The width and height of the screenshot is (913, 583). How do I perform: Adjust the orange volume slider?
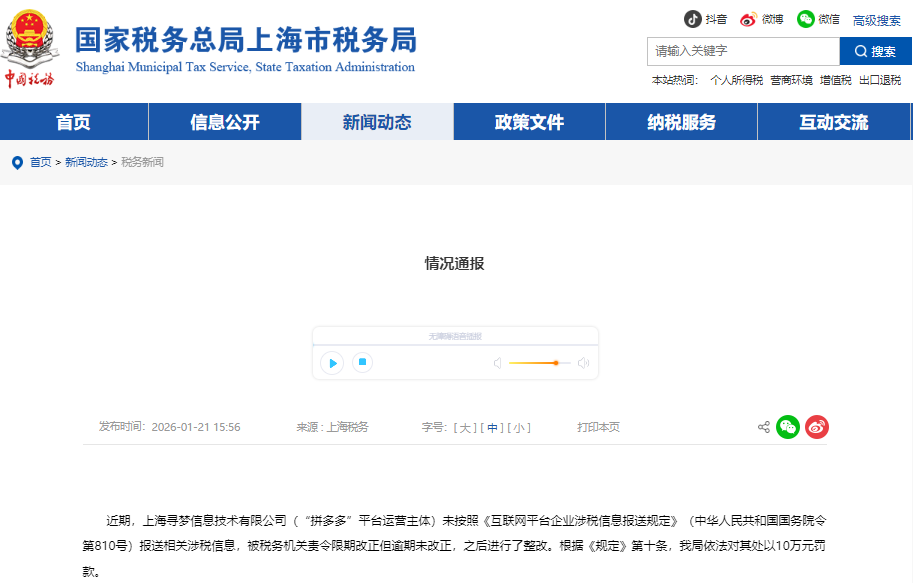coord(540,363)
